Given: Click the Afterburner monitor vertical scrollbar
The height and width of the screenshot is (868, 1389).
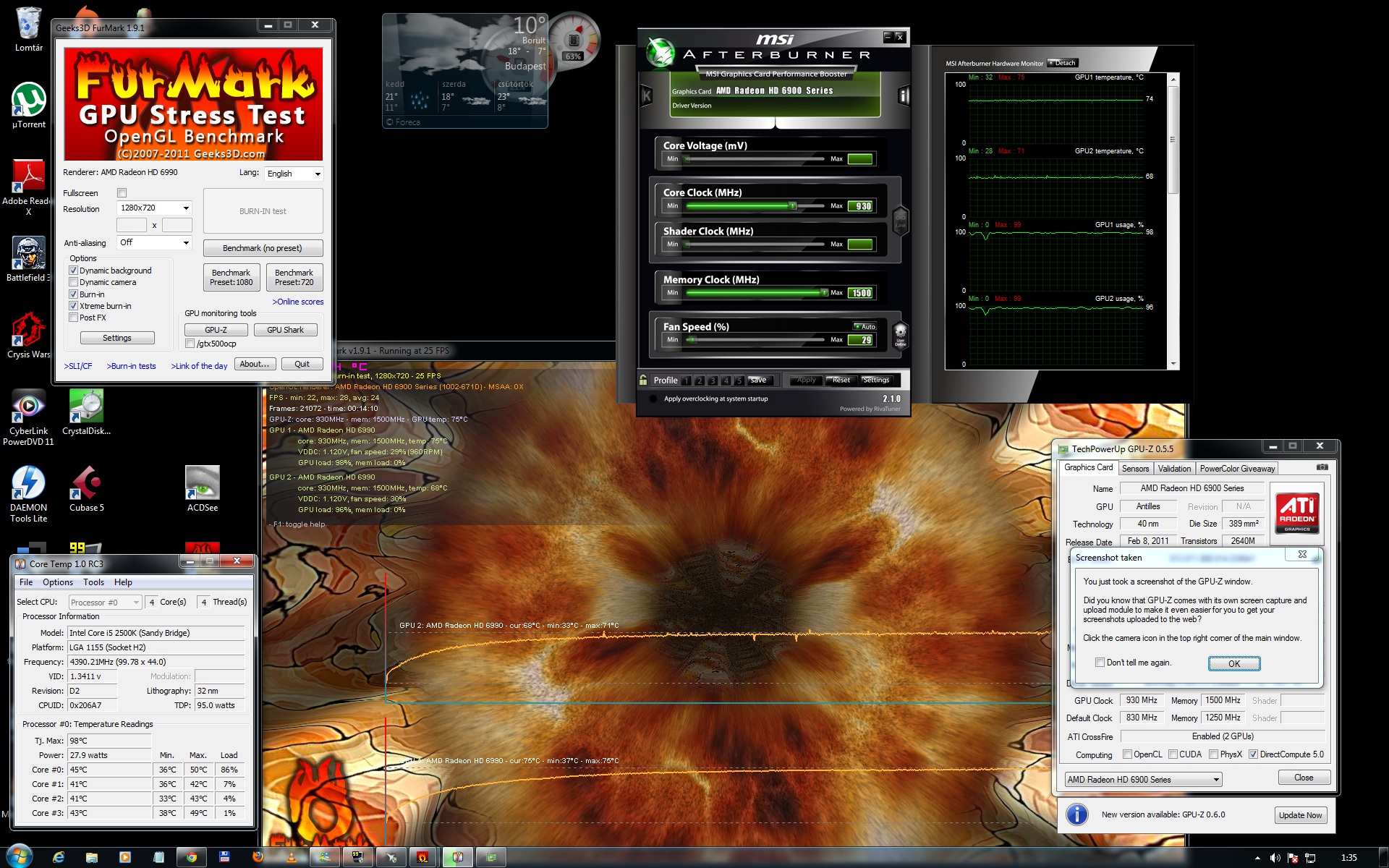Looking at the screenshot, I should 1173,221.
